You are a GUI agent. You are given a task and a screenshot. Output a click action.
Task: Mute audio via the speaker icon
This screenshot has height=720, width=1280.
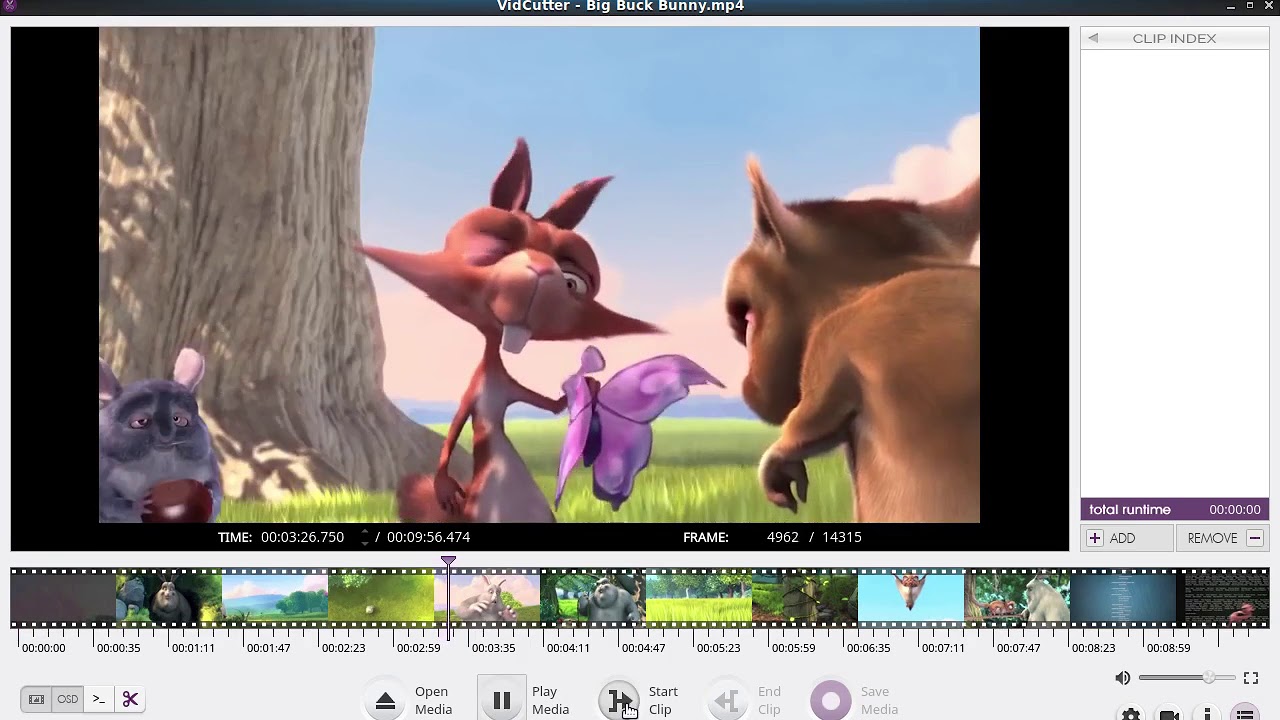point(1123,678)
